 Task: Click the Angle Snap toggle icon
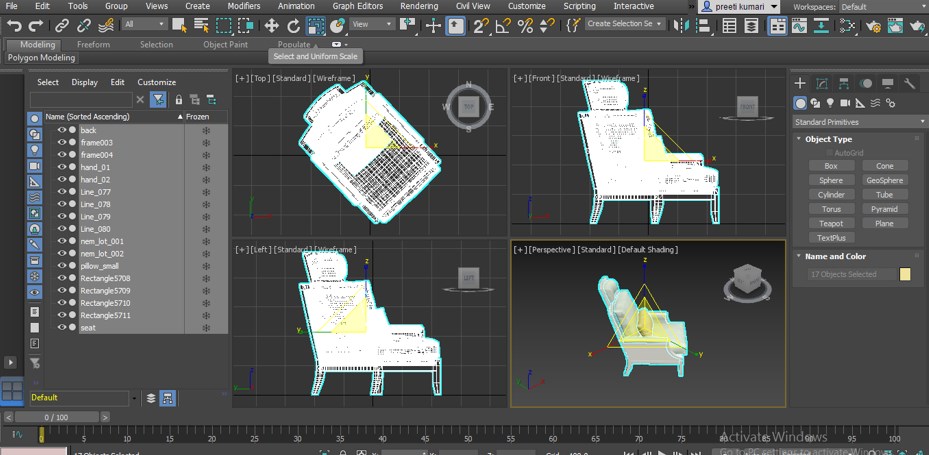pyautogui.click(x=503, y=25)
